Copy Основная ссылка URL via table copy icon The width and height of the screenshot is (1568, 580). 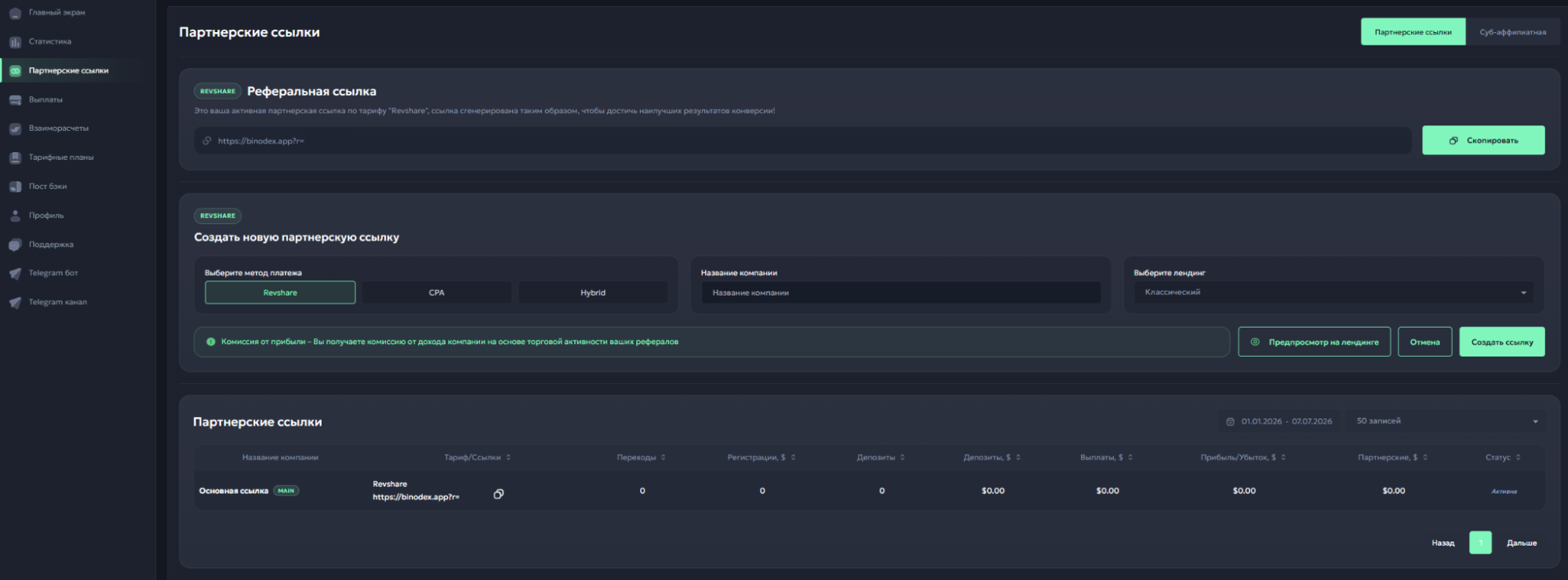point(498,494)
